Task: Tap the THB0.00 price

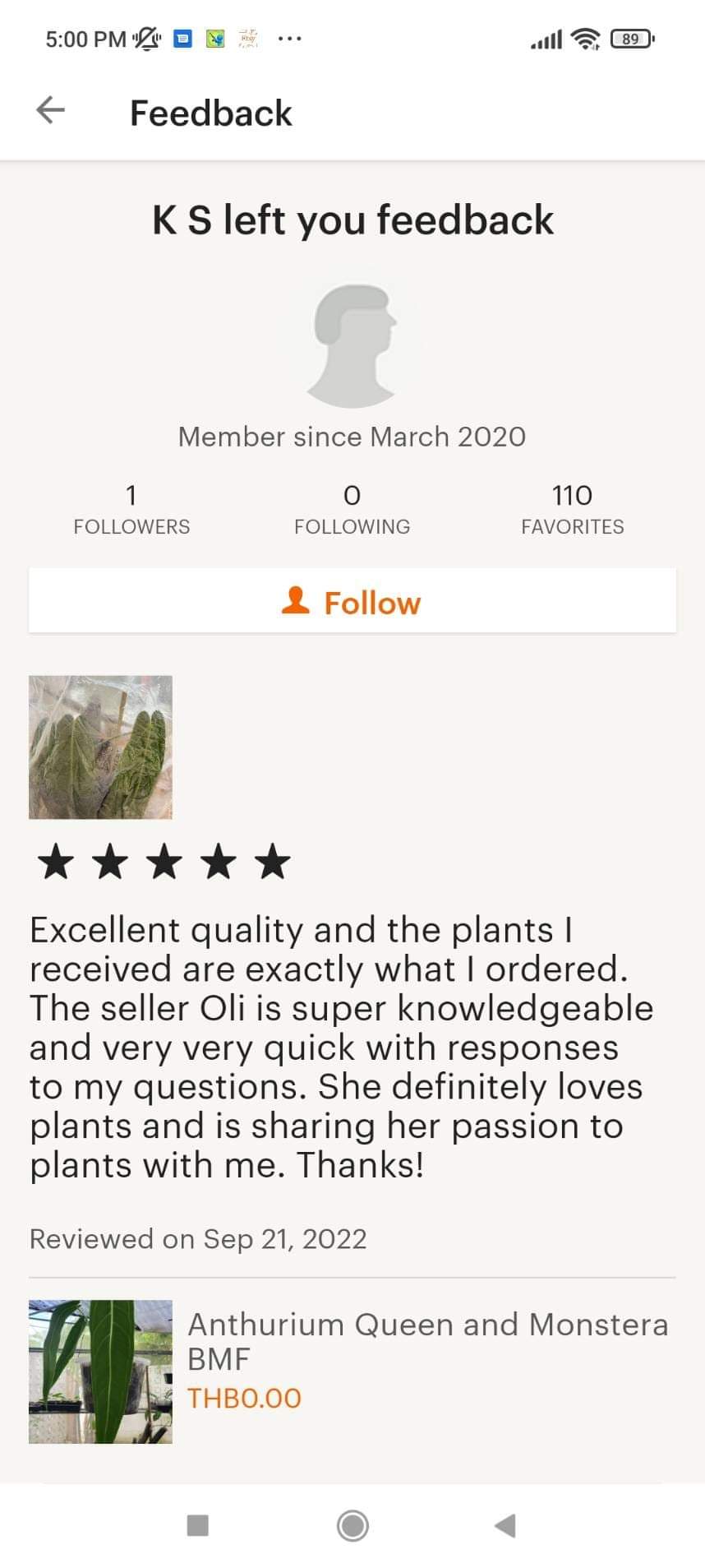Action: click(x=244, y=1398)
